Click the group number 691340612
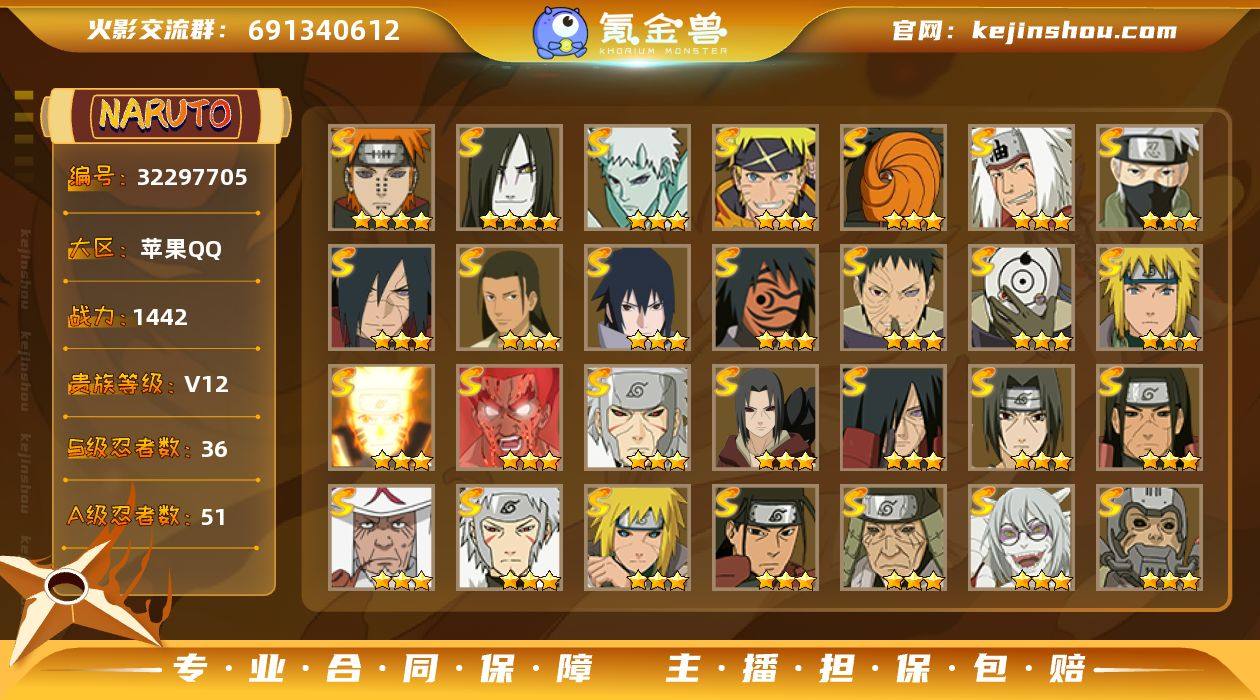 click(x=324, y=30)
